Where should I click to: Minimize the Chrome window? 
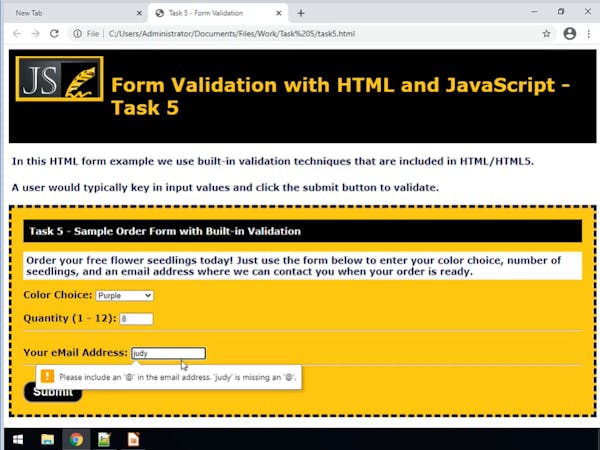[535, 12]
